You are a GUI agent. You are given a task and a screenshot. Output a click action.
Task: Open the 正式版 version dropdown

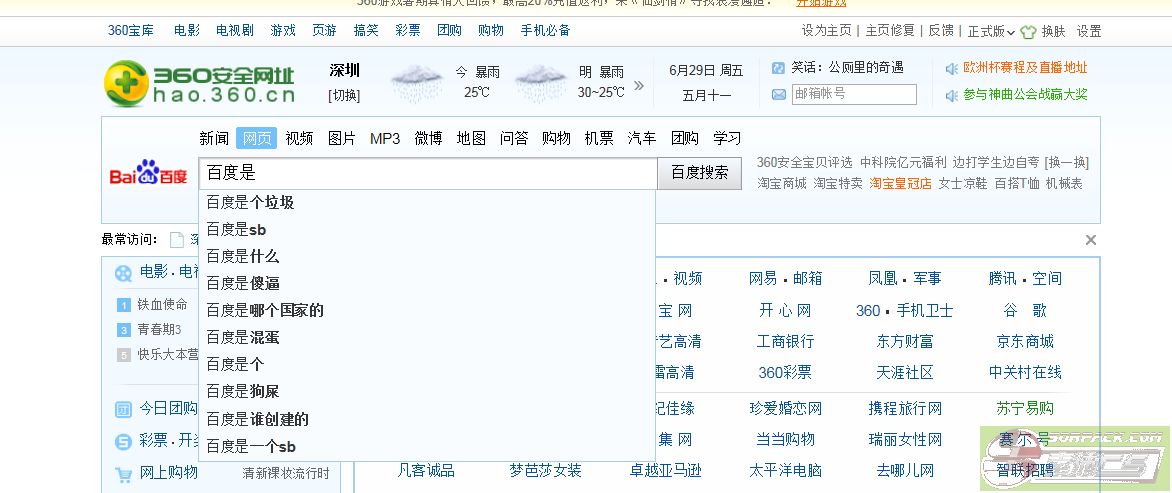point(991,31)
